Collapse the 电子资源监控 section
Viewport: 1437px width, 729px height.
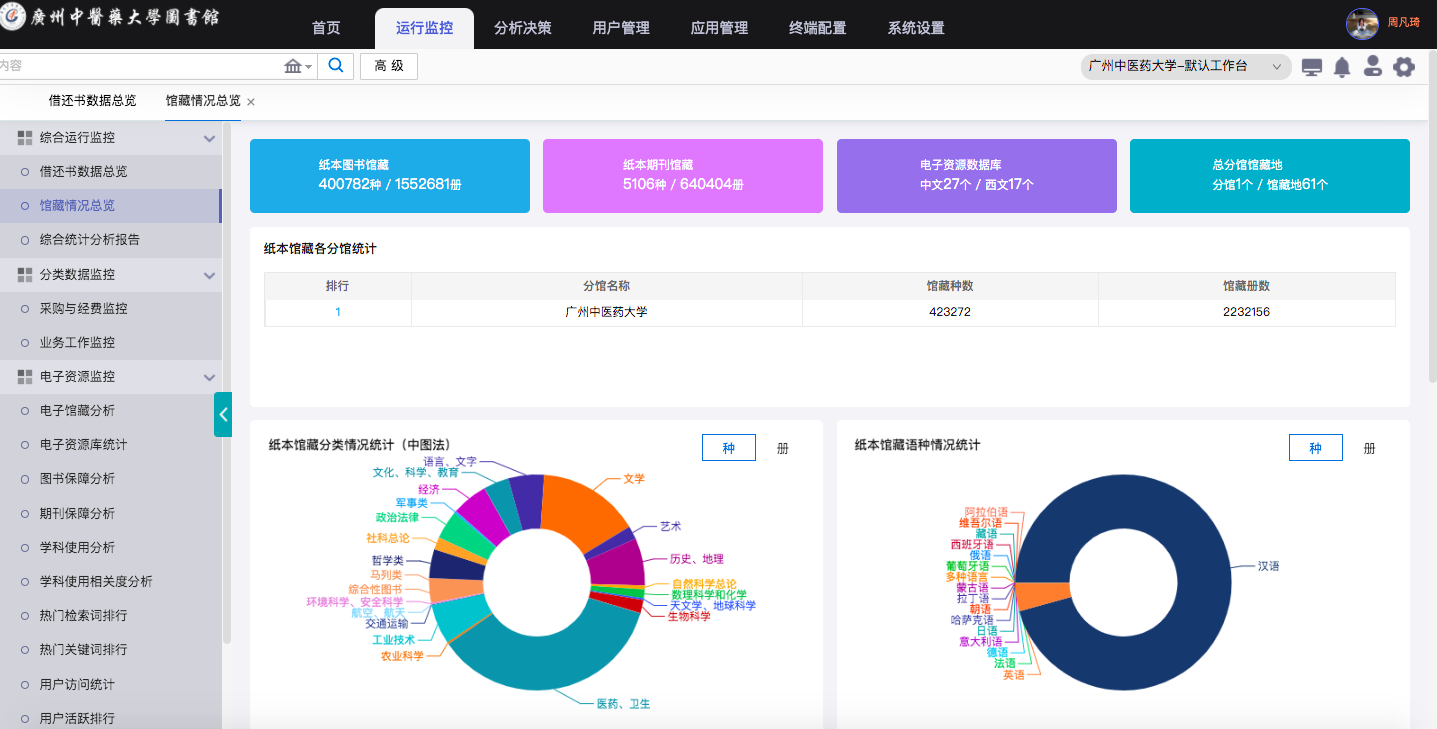(x=209, y=377)
